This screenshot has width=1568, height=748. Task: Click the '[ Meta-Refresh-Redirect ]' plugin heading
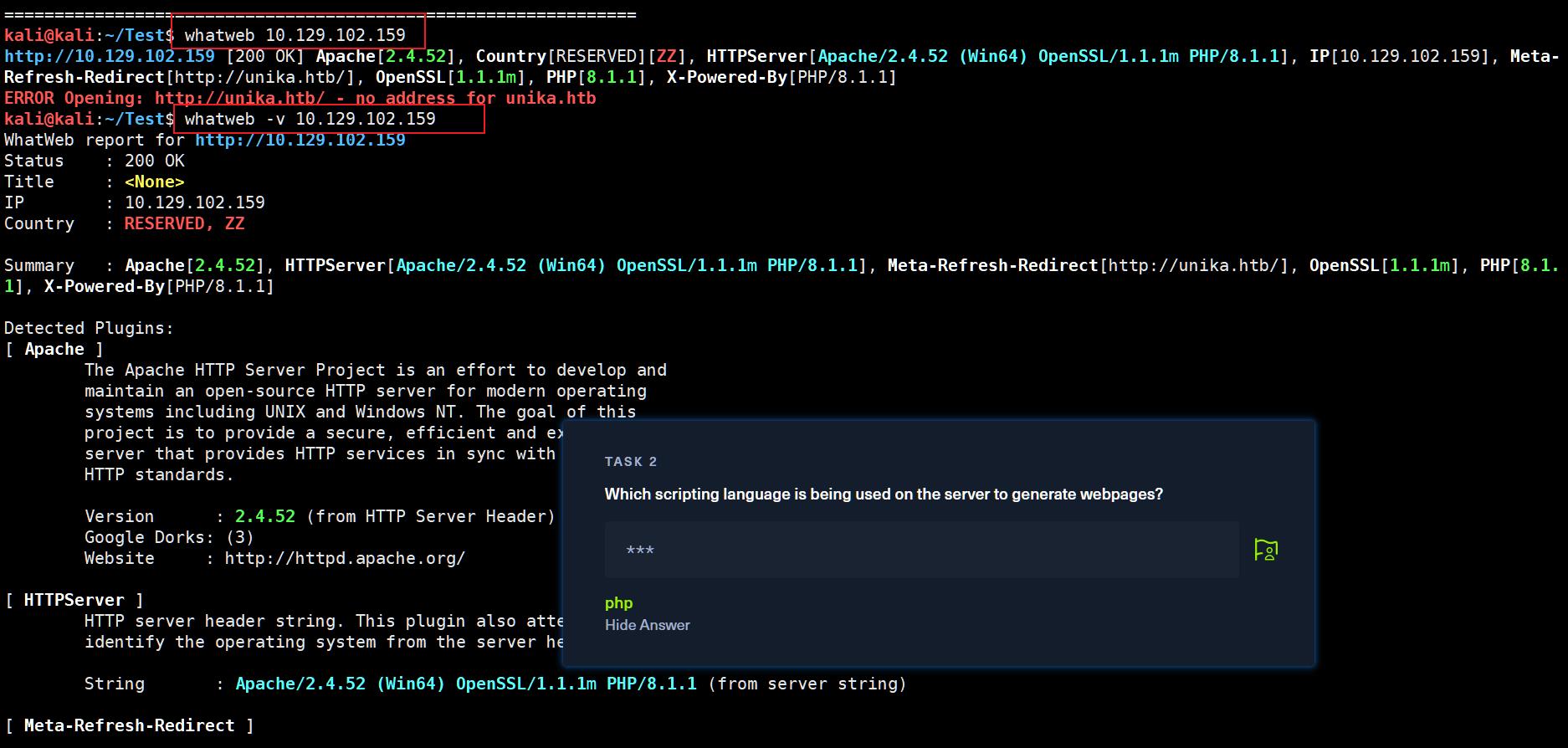tap(130, 725)
